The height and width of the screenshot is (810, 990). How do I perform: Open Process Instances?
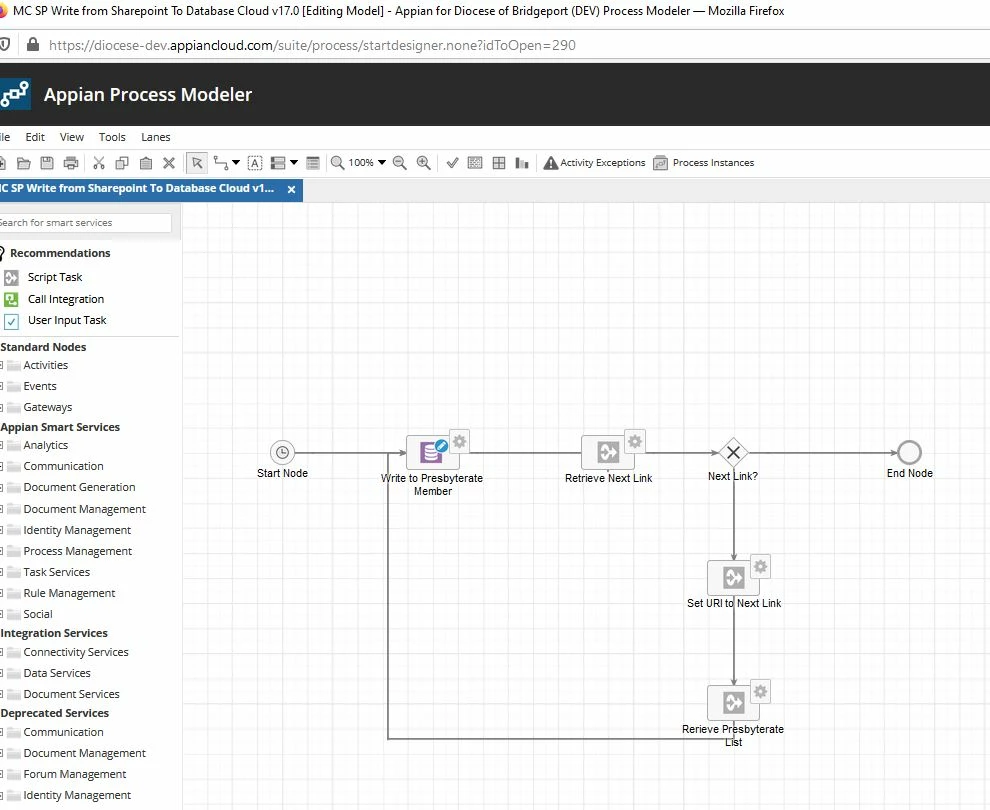(x=703, y=163)
